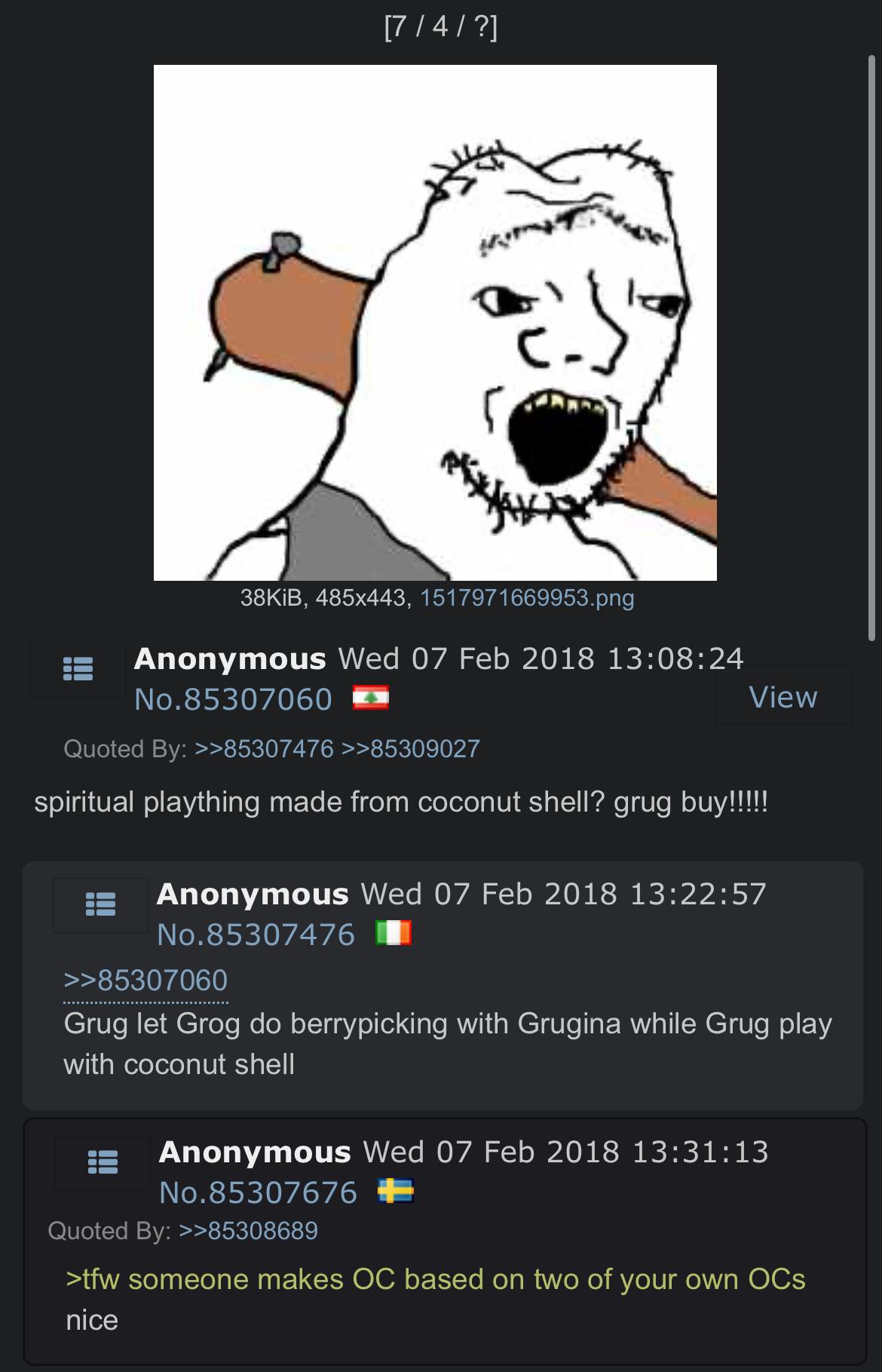Open post number No.85307060

(233, 699)
